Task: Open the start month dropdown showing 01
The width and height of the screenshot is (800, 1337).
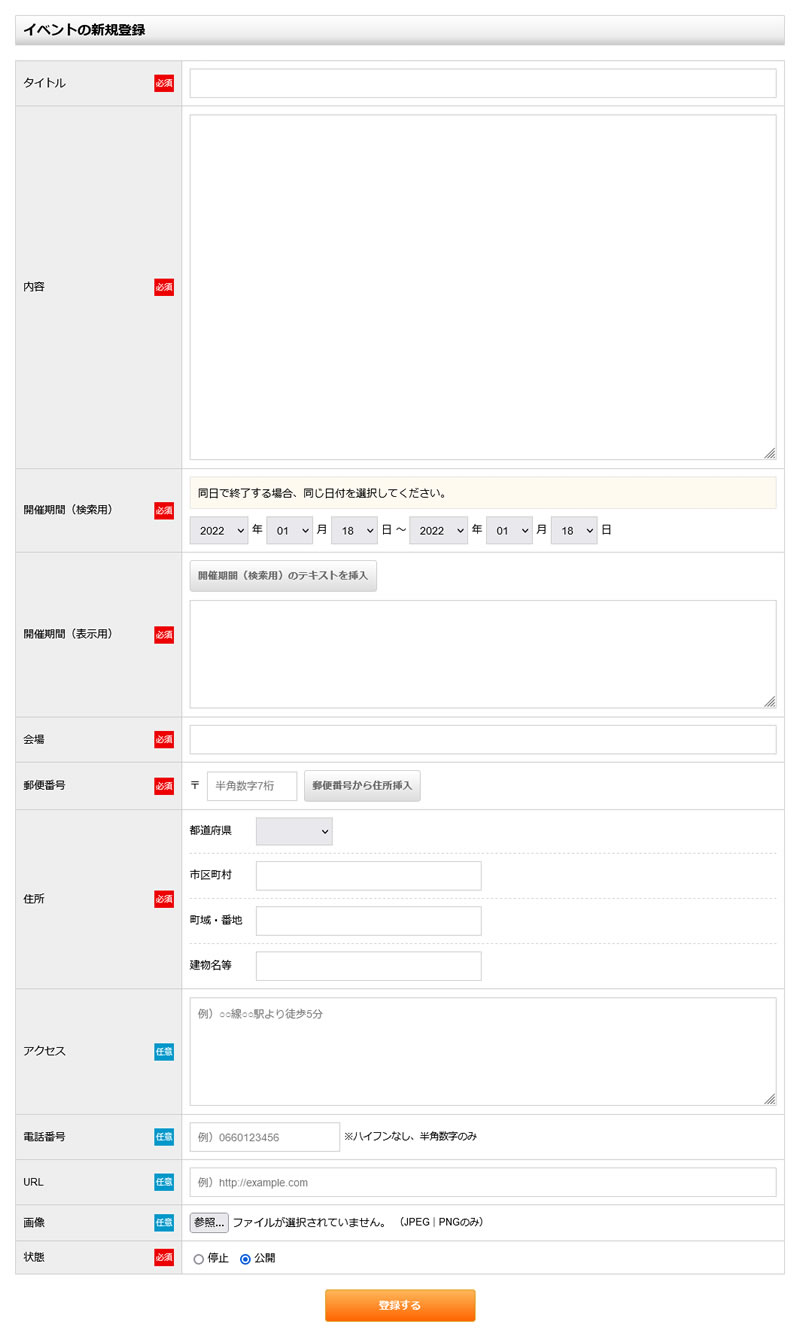Action: 290,530
